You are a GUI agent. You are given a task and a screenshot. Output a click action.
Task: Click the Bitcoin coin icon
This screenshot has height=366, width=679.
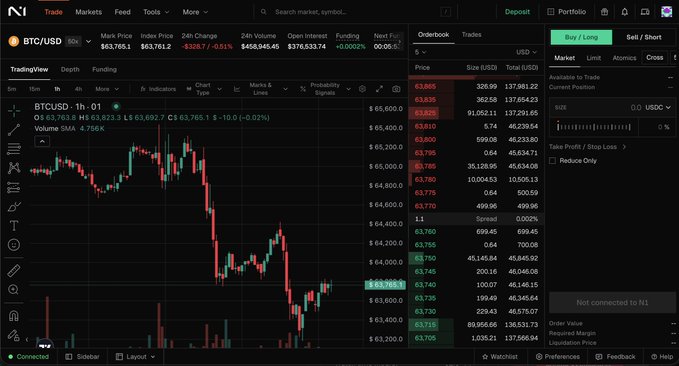[14, 41]
